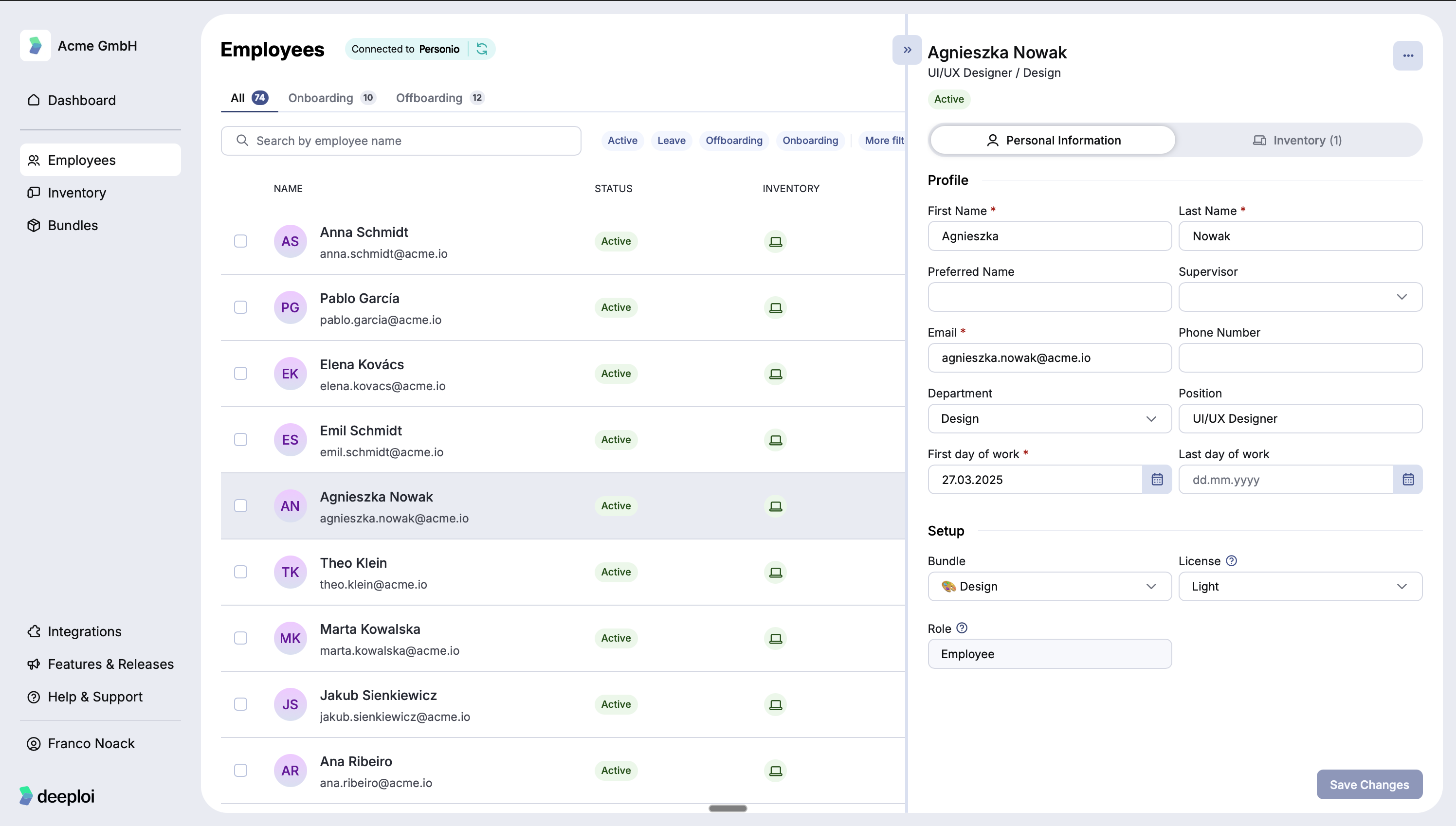Open Anna Schmidt's laptop inventory icon
Viewport: 1456px width, 826px height.
775,241
